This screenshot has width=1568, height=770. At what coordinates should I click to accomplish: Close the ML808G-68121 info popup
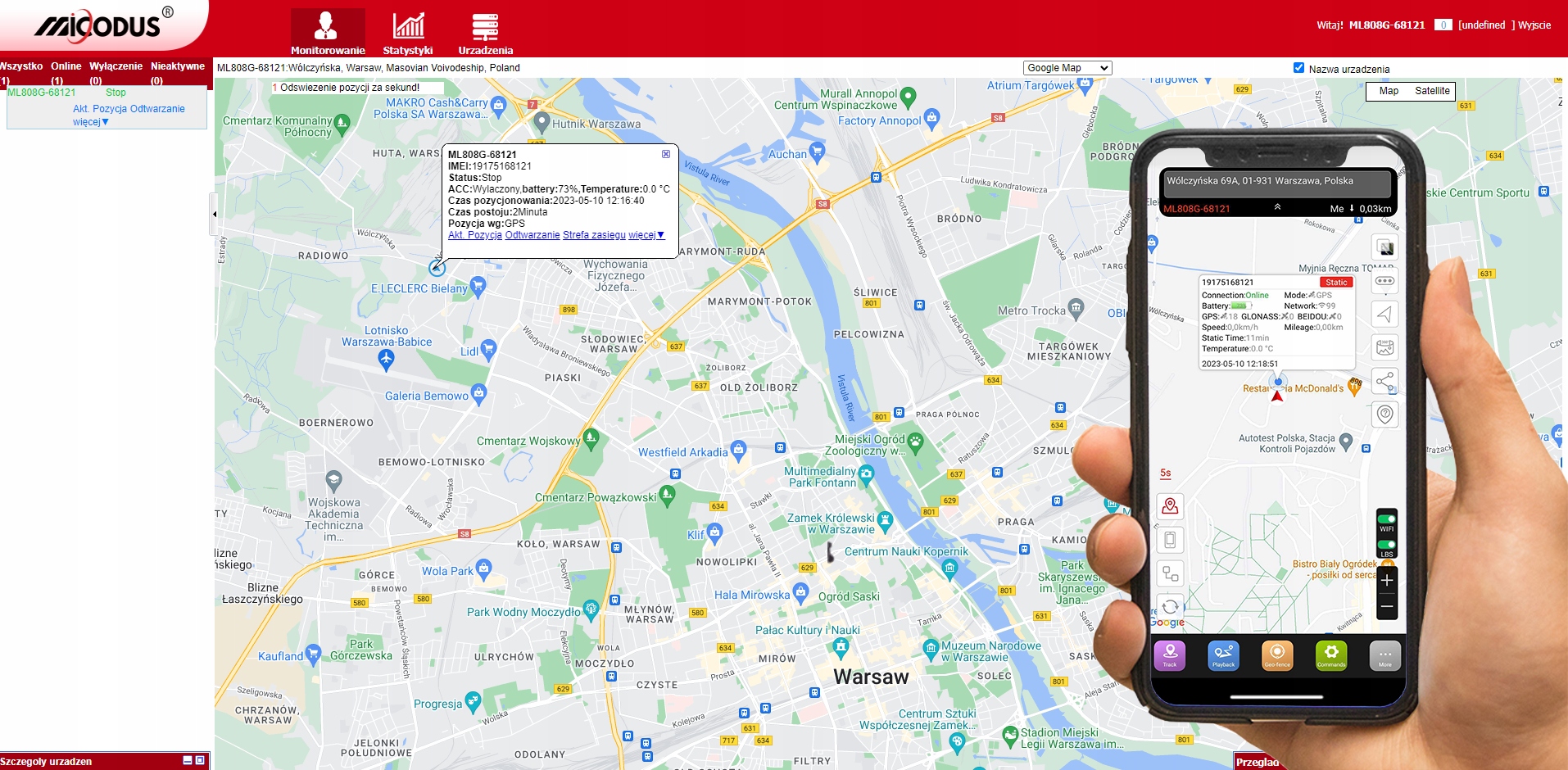pyautogui.click(x=666, y=154)
